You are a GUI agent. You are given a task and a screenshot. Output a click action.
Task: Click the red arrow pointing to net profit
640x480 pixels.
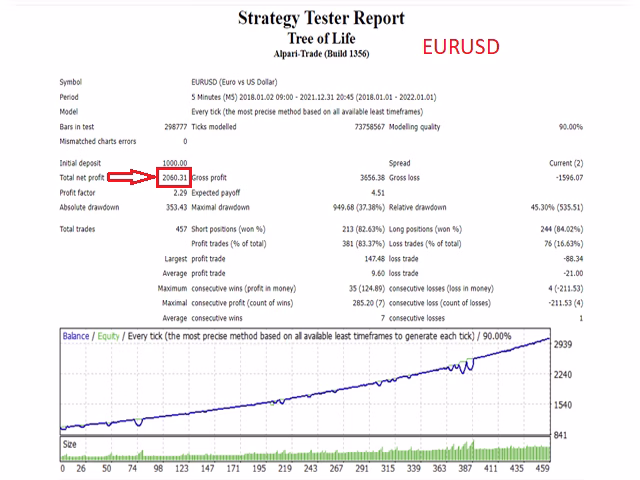point(132,177)
